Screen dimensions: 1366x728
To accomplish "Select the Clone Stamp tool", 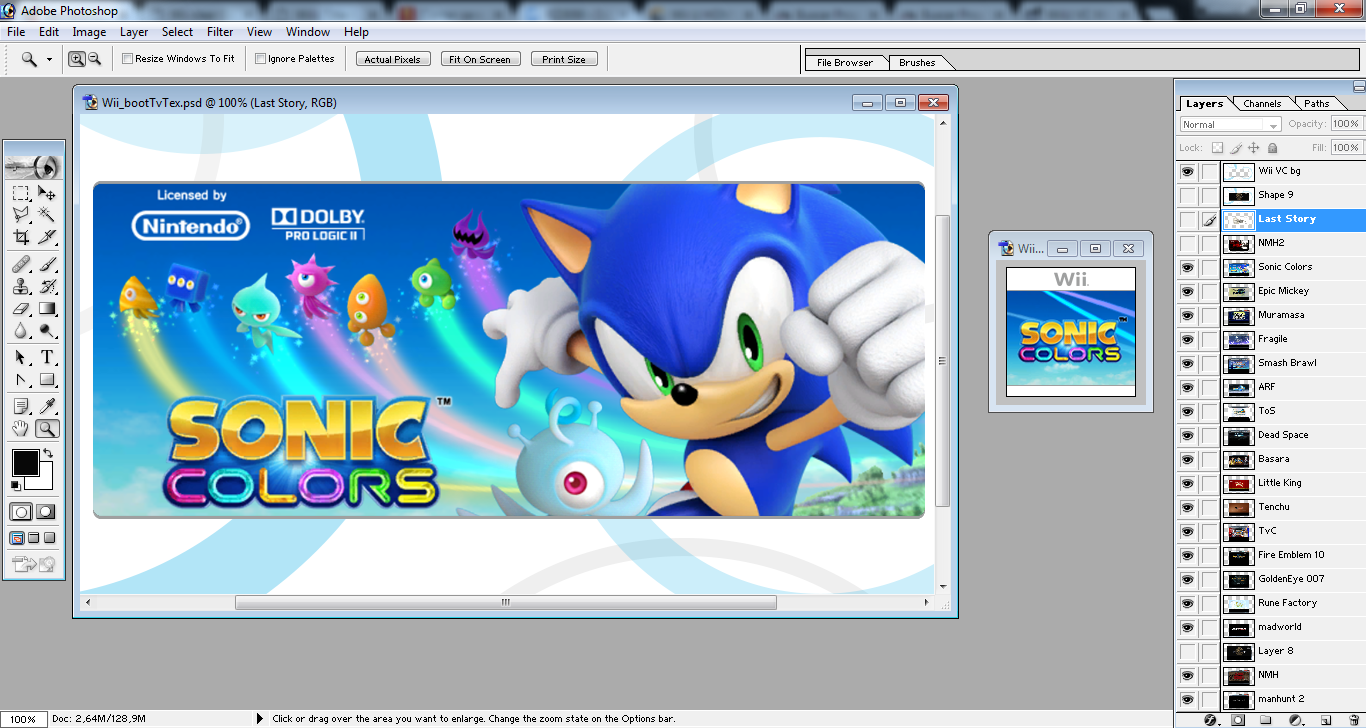I will (21, 287).
